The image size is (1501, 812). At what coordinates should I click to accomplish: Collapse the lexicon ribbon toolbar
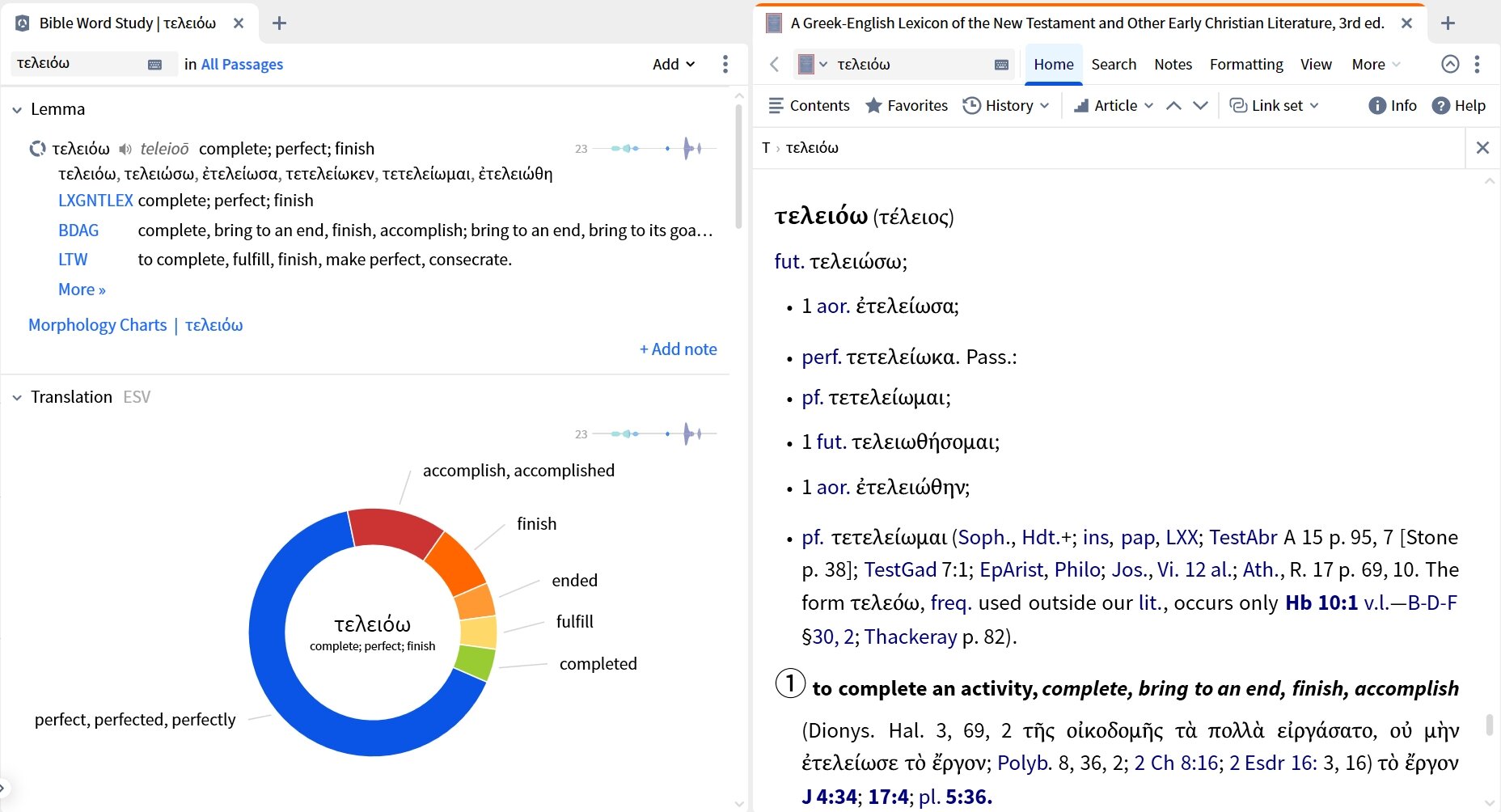pos(1450,64)
